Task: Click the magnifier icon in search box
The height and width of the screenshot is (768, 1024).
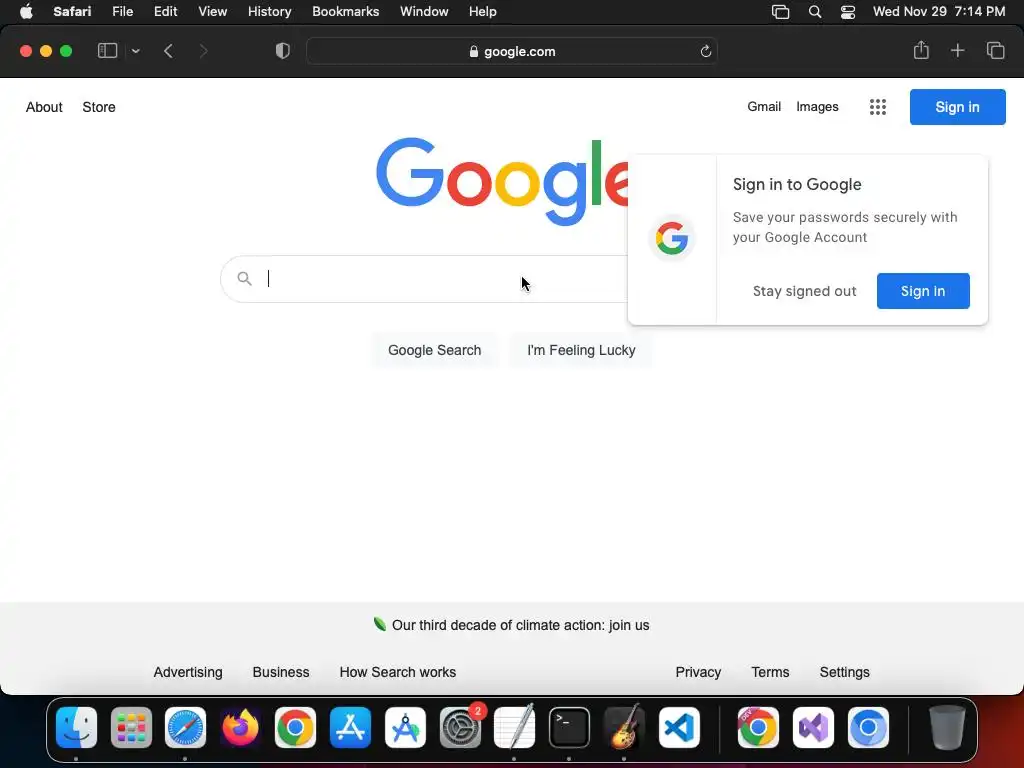Action: pyautogui.click(x=244, y=279)
